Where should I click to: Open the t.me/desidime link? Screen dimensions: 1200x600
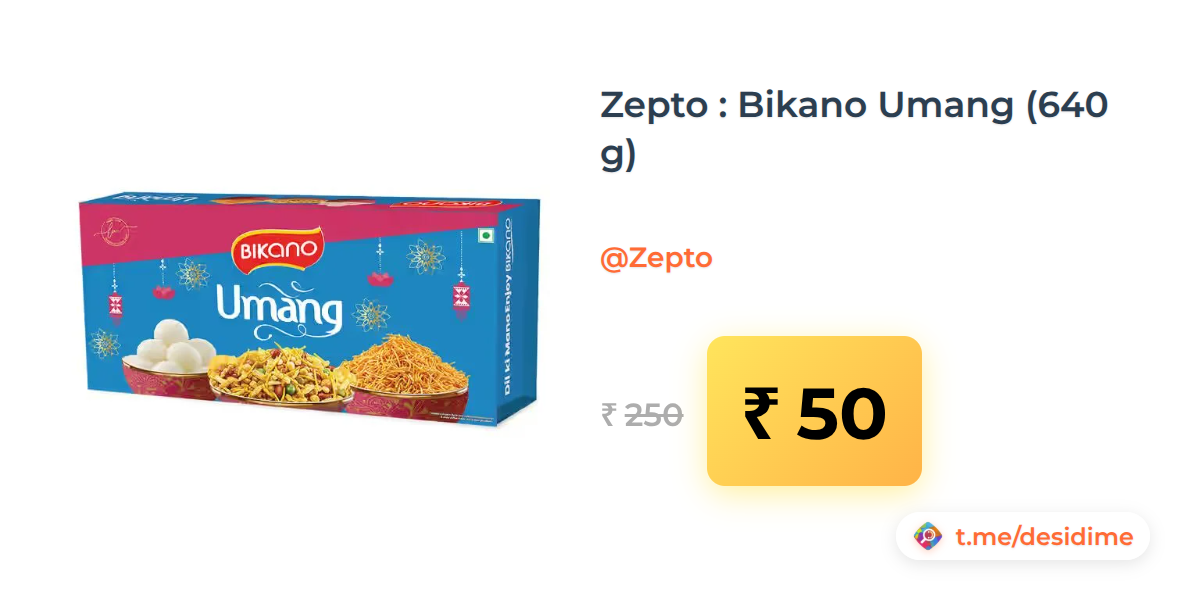pos(1044,537)
